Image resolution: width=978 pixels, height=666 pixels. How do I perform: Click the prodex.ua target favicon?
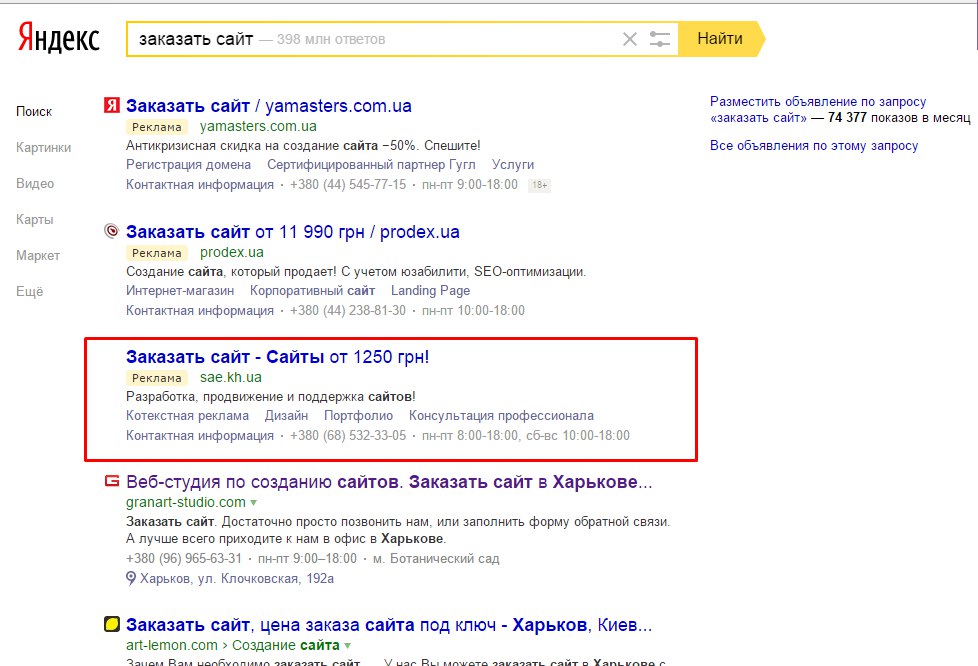click(x=112, y=231)
